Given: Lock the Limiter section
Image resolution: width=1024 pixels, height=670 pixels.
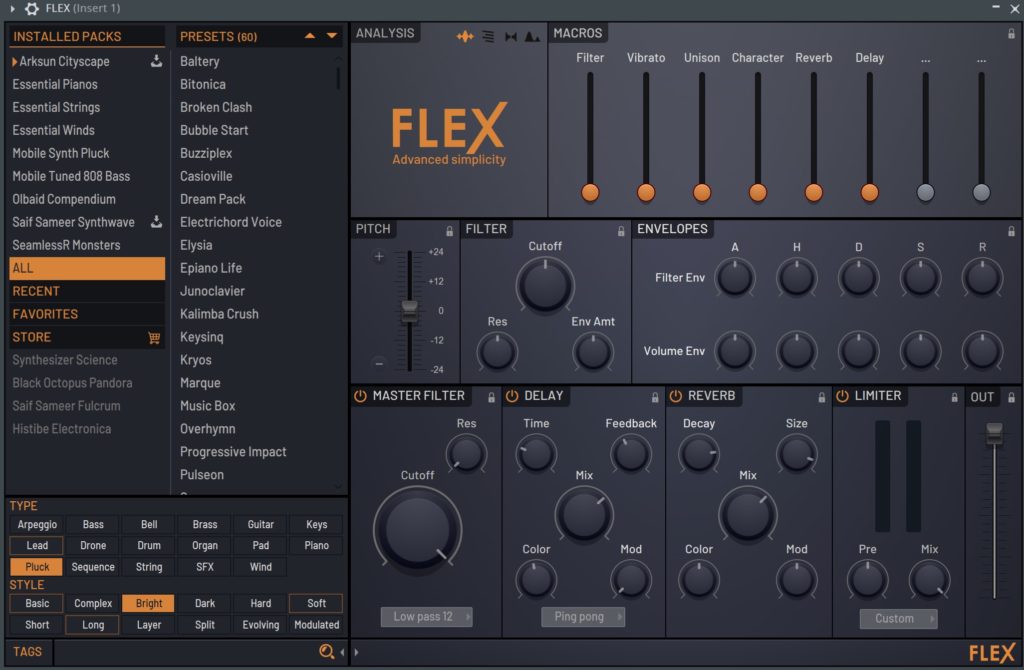Looking at the screenshot, I should coord(954,397).
